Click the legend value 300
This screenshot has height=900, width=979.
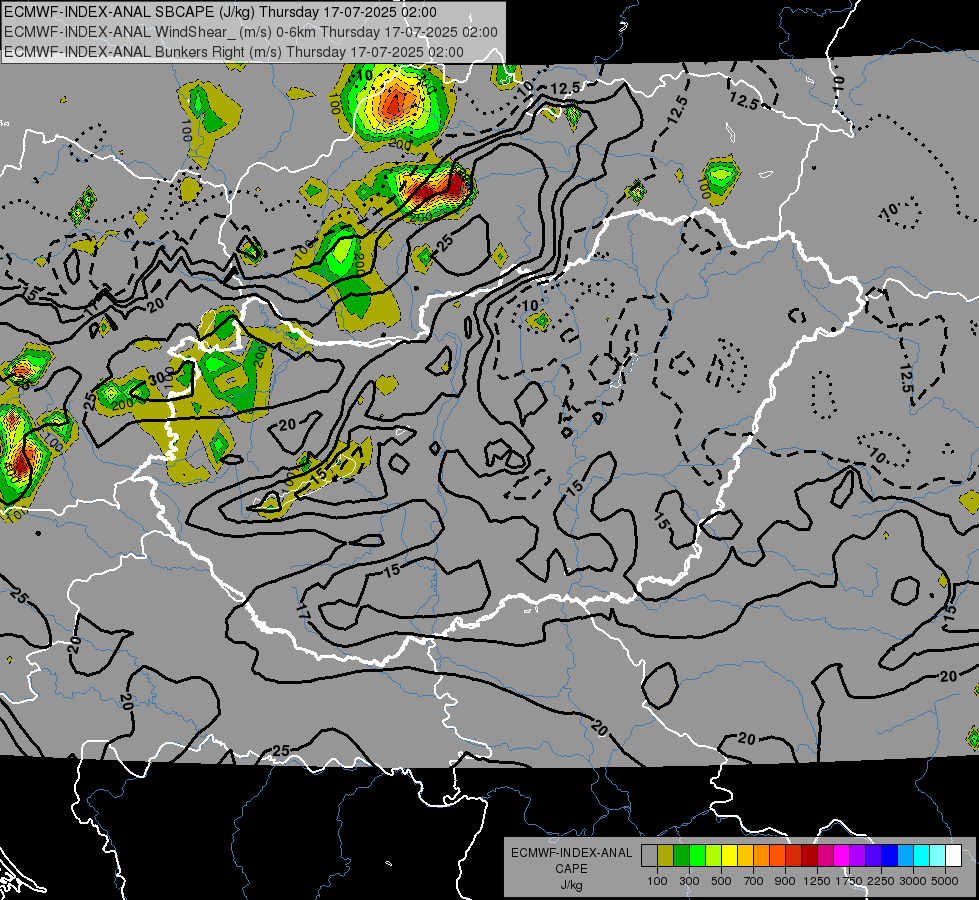click(x=689, y=881)
